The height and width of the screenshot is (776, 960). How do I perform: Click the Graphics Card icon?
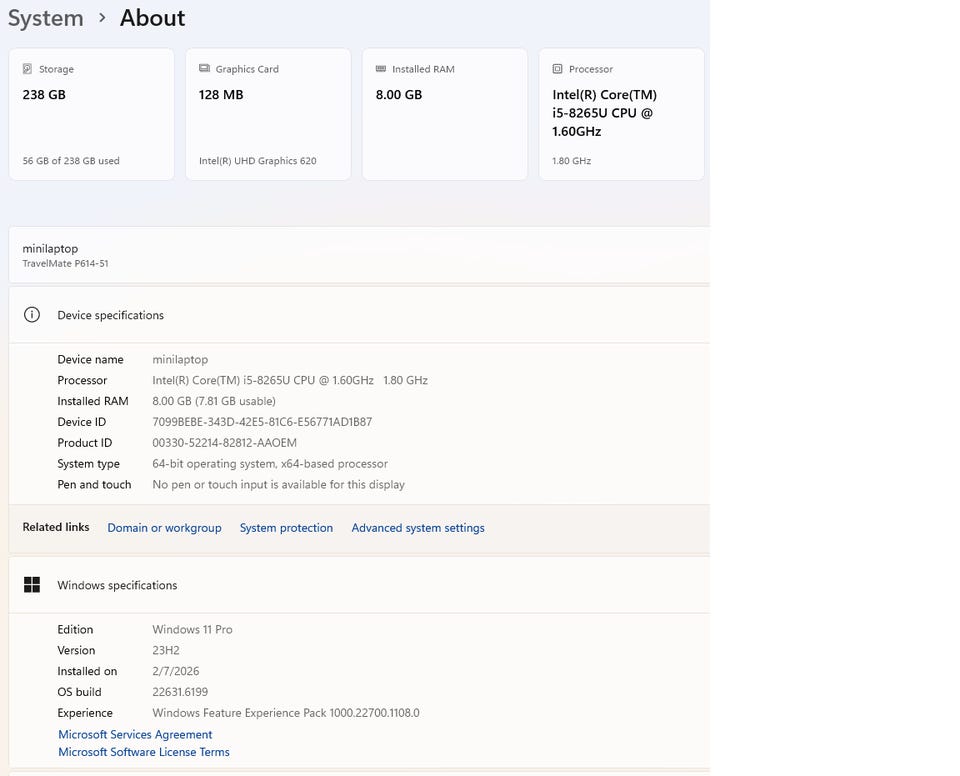pos(204,69)
